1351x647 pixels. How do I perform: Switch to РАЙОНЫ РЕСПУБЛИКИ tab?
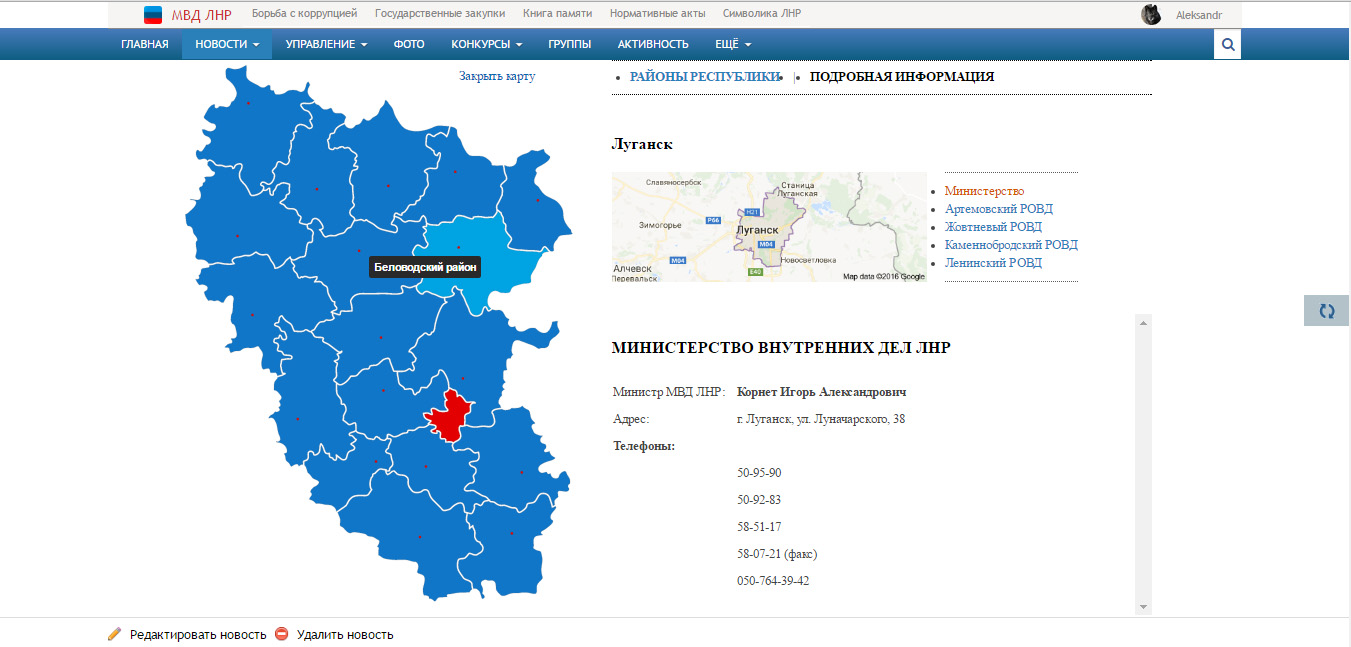click(704, 77)
